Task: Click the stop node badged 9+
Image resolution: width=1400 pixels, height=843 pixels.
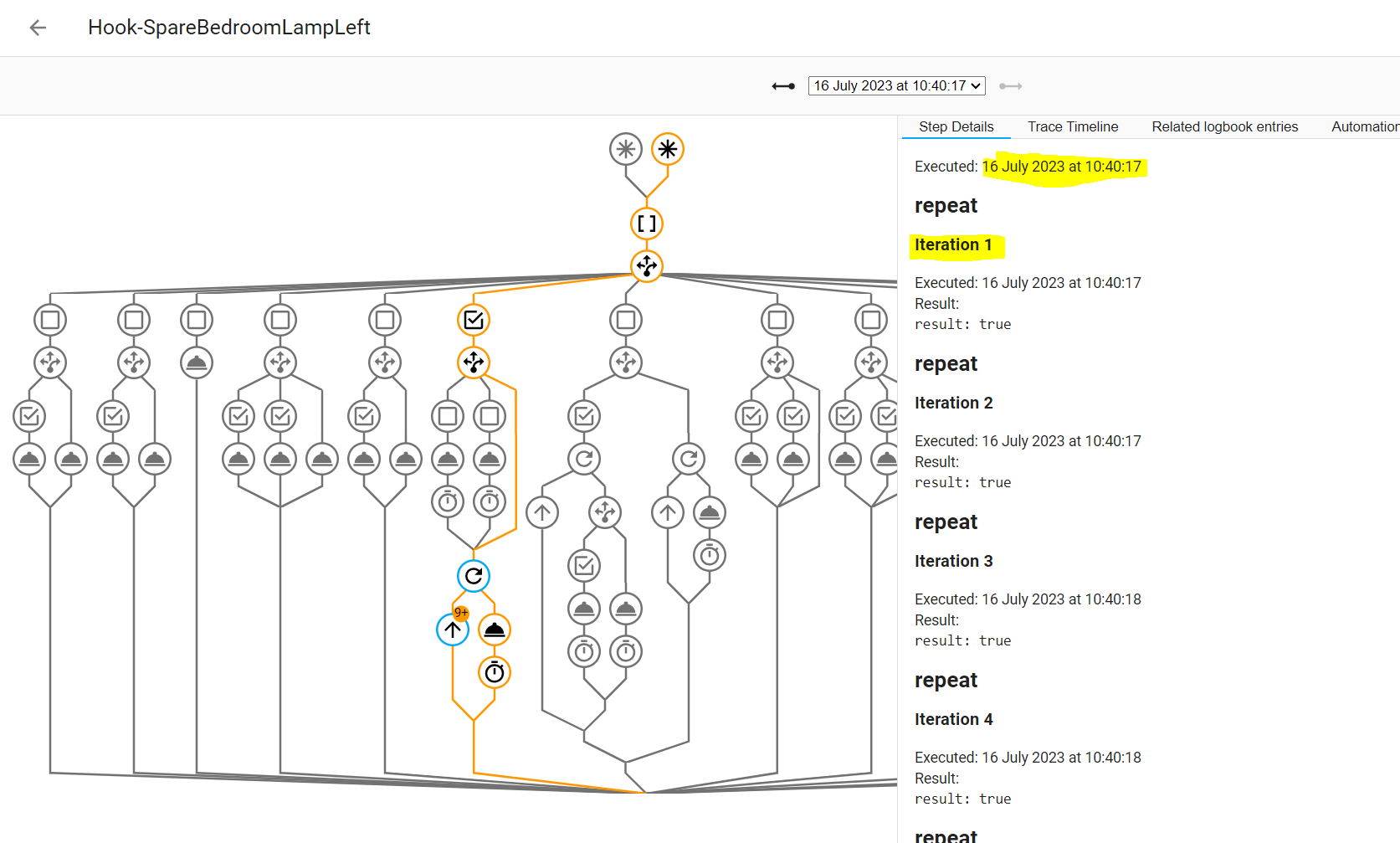Action: (x=452, y=629)
